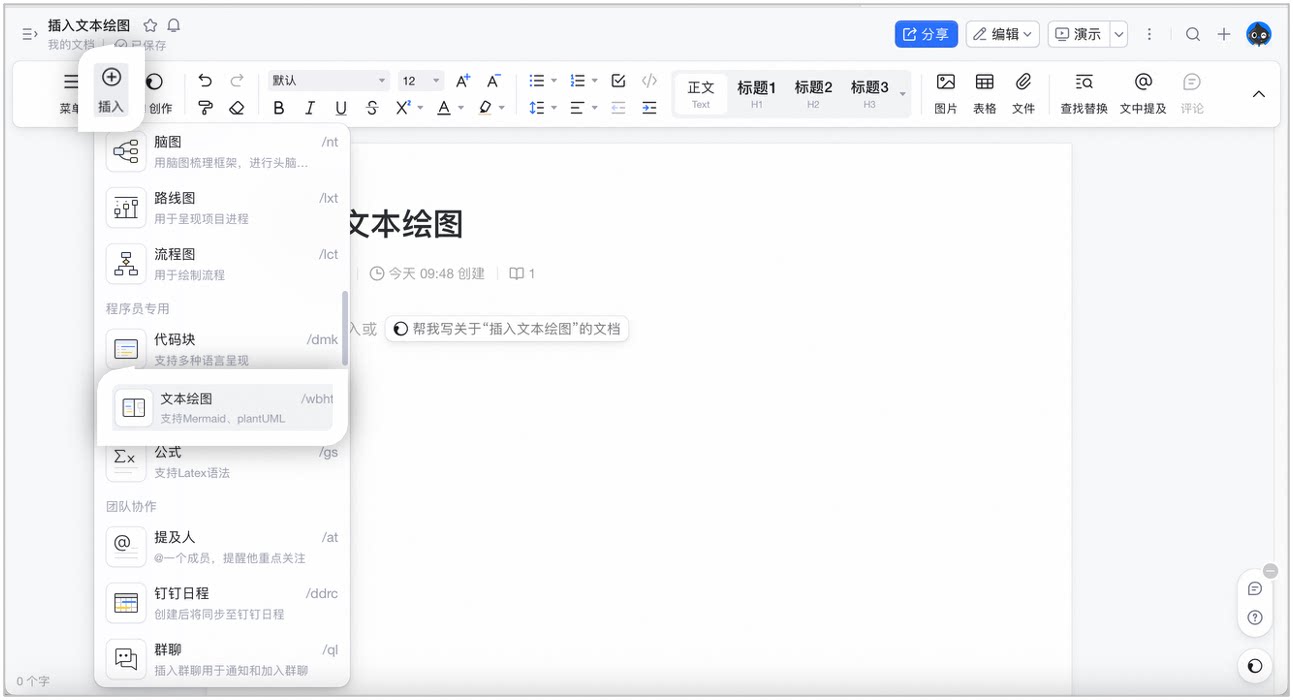Toggle bold formatting

tap(279, 108)
